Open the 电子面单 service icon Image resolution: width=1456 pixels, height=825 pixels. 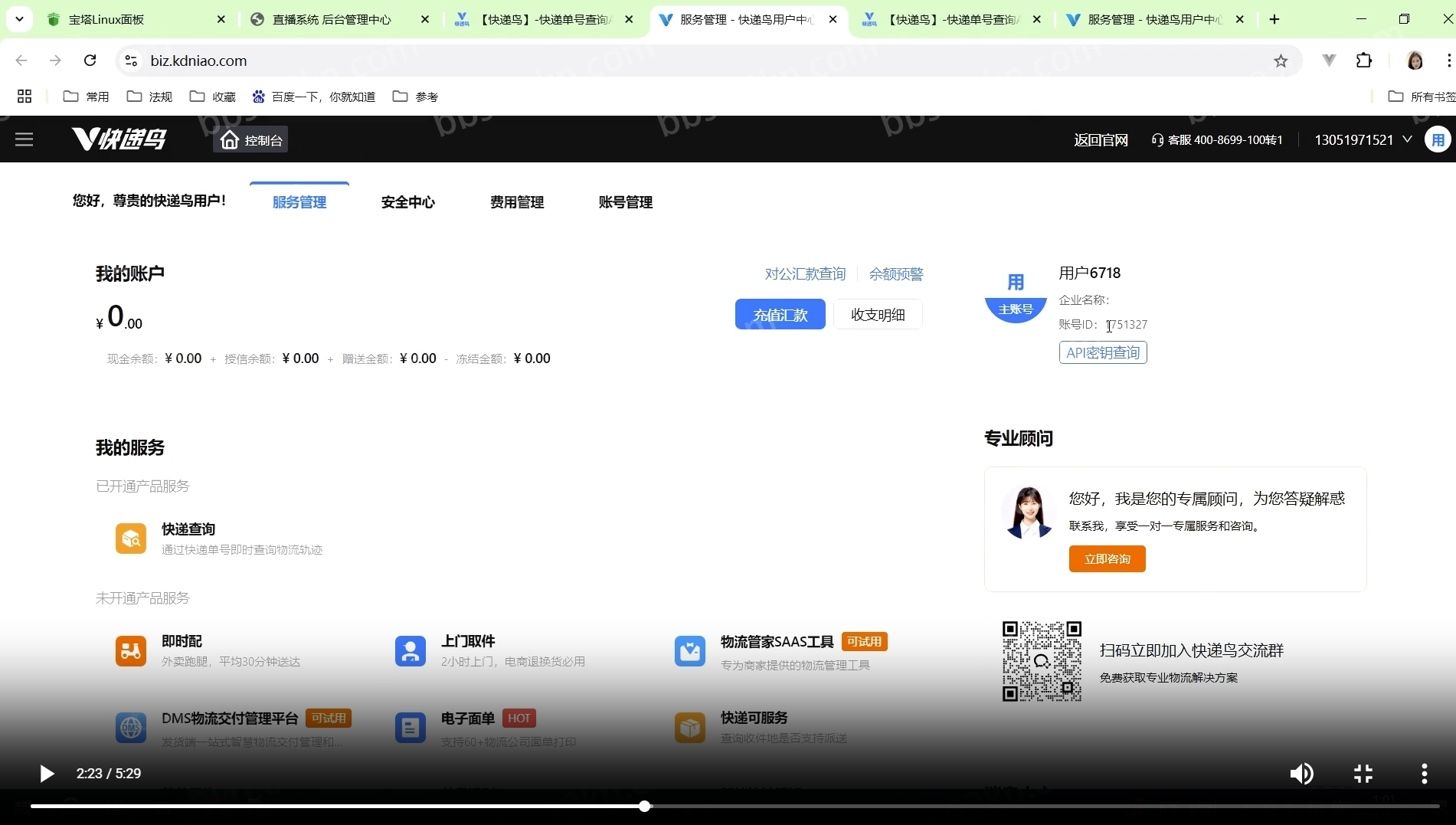point(411,728)
